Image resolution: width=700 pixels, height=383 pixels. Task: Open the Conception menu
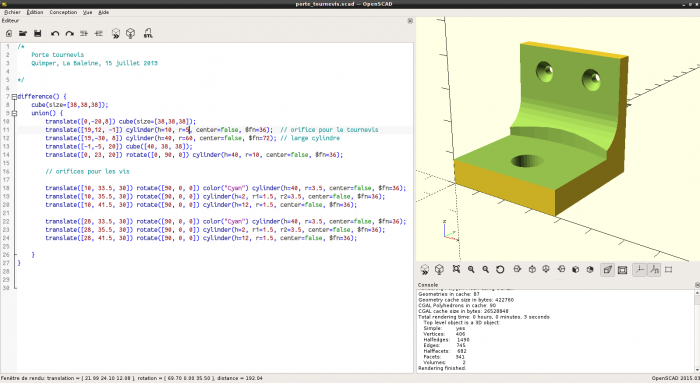click(63, 12)
